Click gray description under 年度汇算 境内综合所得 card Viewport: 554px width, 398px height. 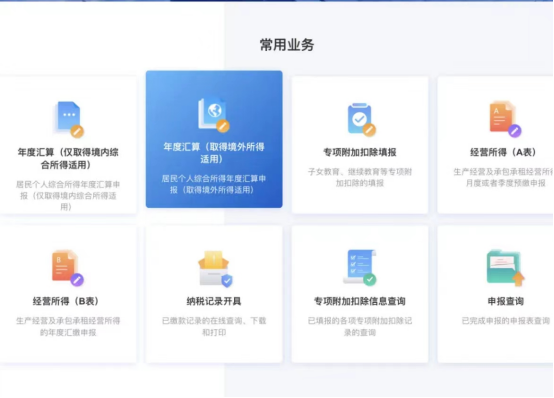pos(68,195)
